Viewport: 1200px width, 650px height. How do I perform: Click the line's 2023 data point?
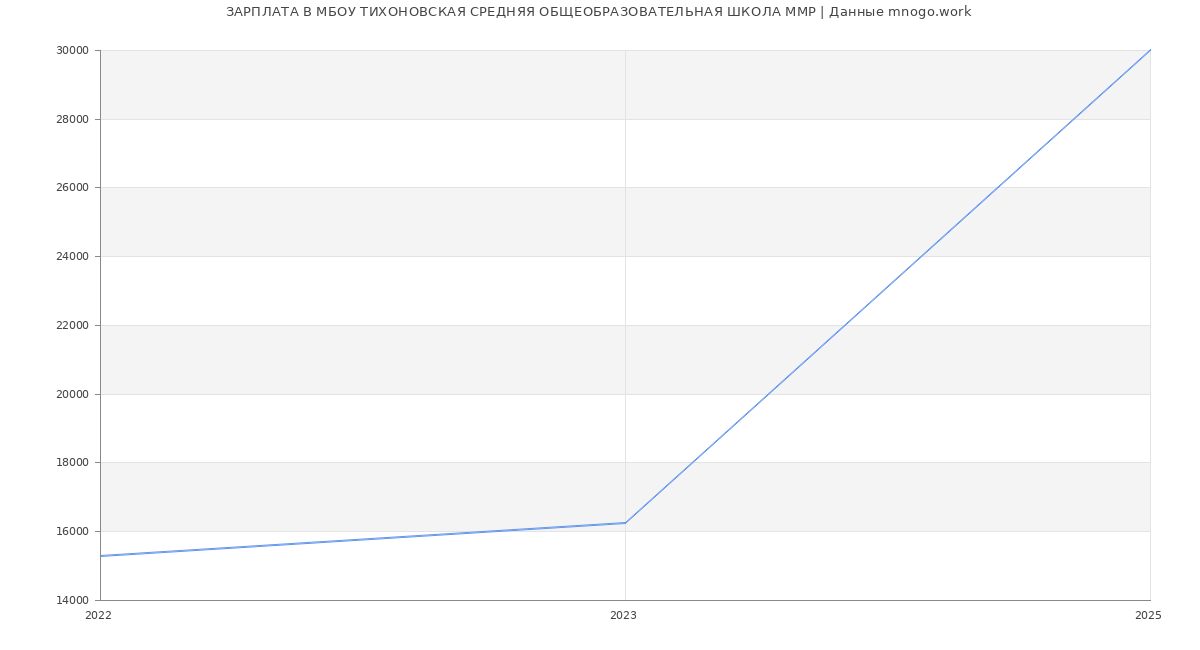click(625, 523)
